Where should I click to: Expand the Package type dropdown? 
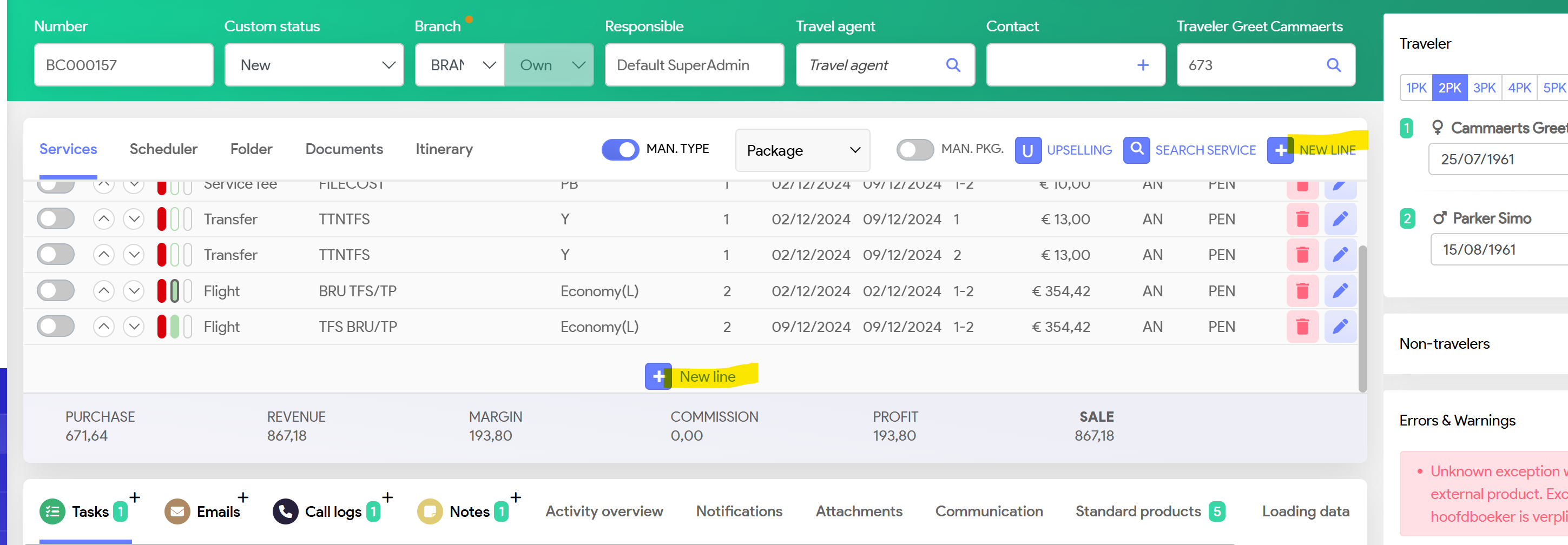(x=802, y=150)
